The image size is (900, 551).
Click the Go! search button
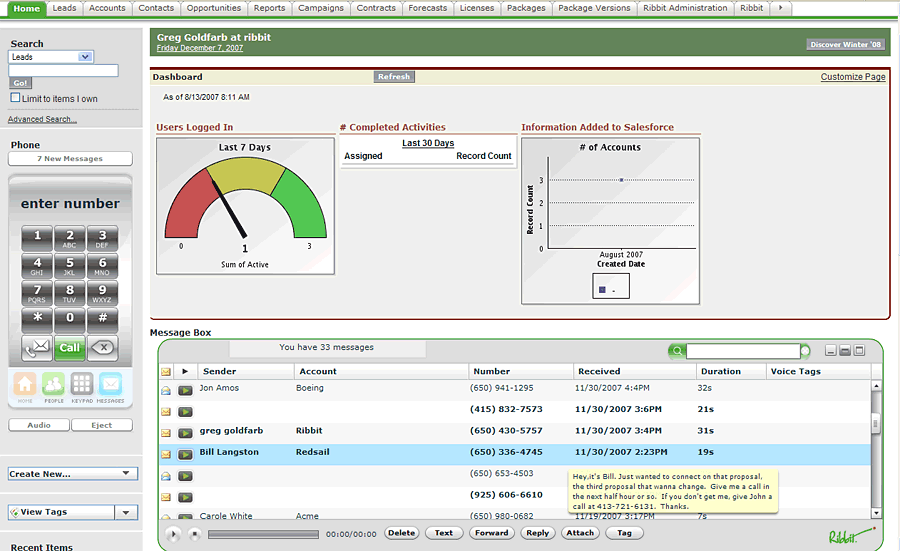tap(20, 83)
